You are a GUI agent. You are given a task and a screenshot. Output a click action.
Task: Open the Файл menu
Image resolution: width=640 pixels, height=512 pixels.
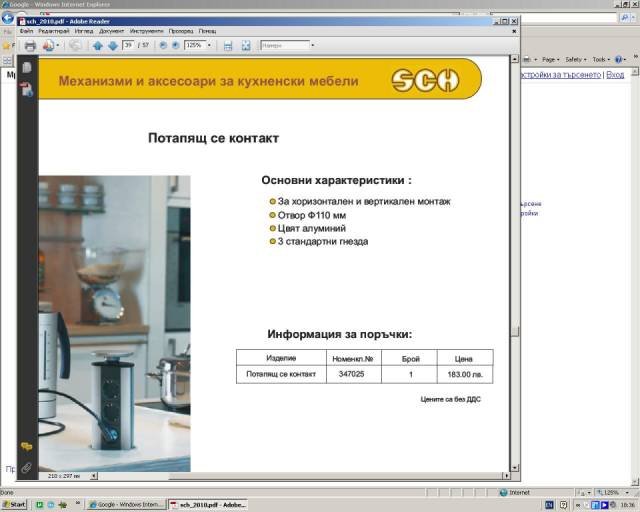(26, 32)
